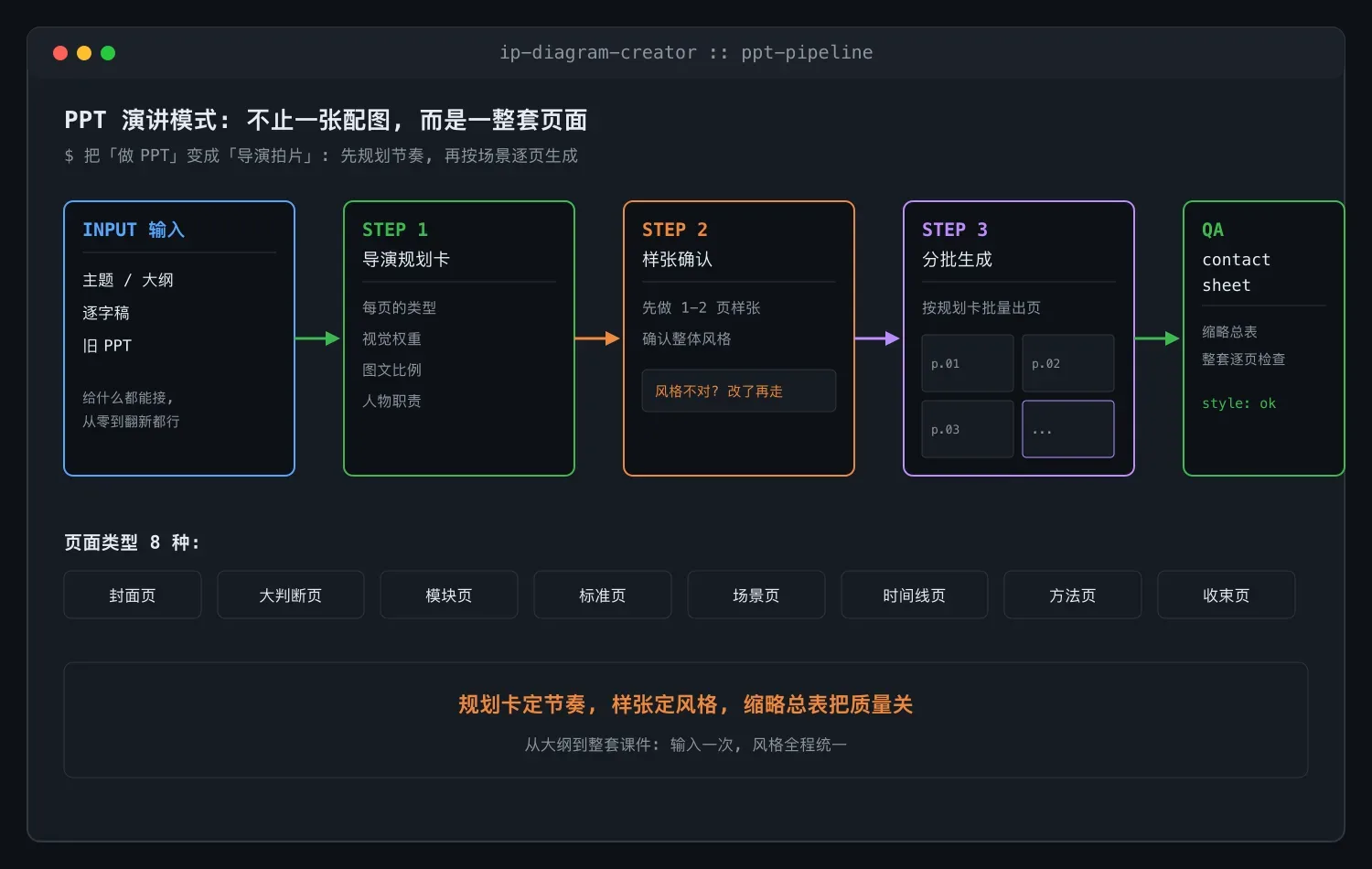Click the 页面类型 8 种 label

click(132, 542)
